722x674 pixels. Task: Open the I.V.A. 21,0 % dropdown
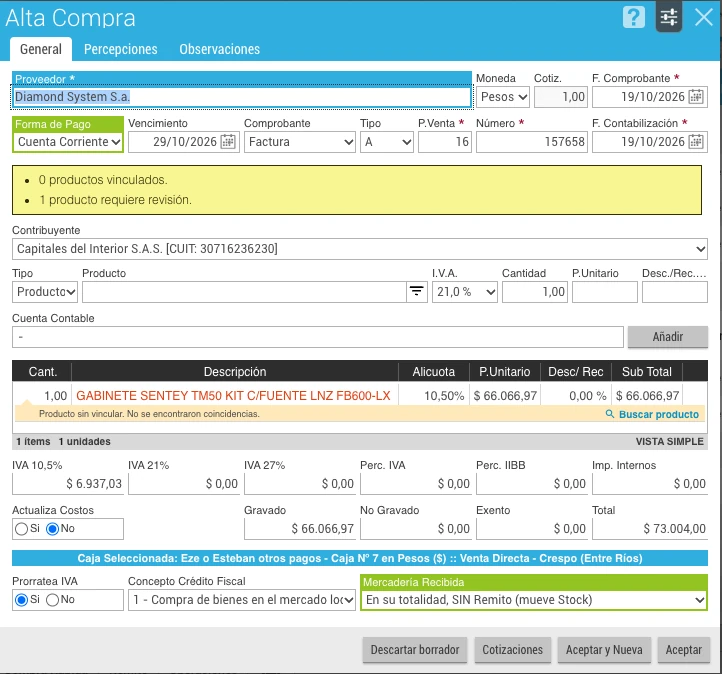point(465,292)
